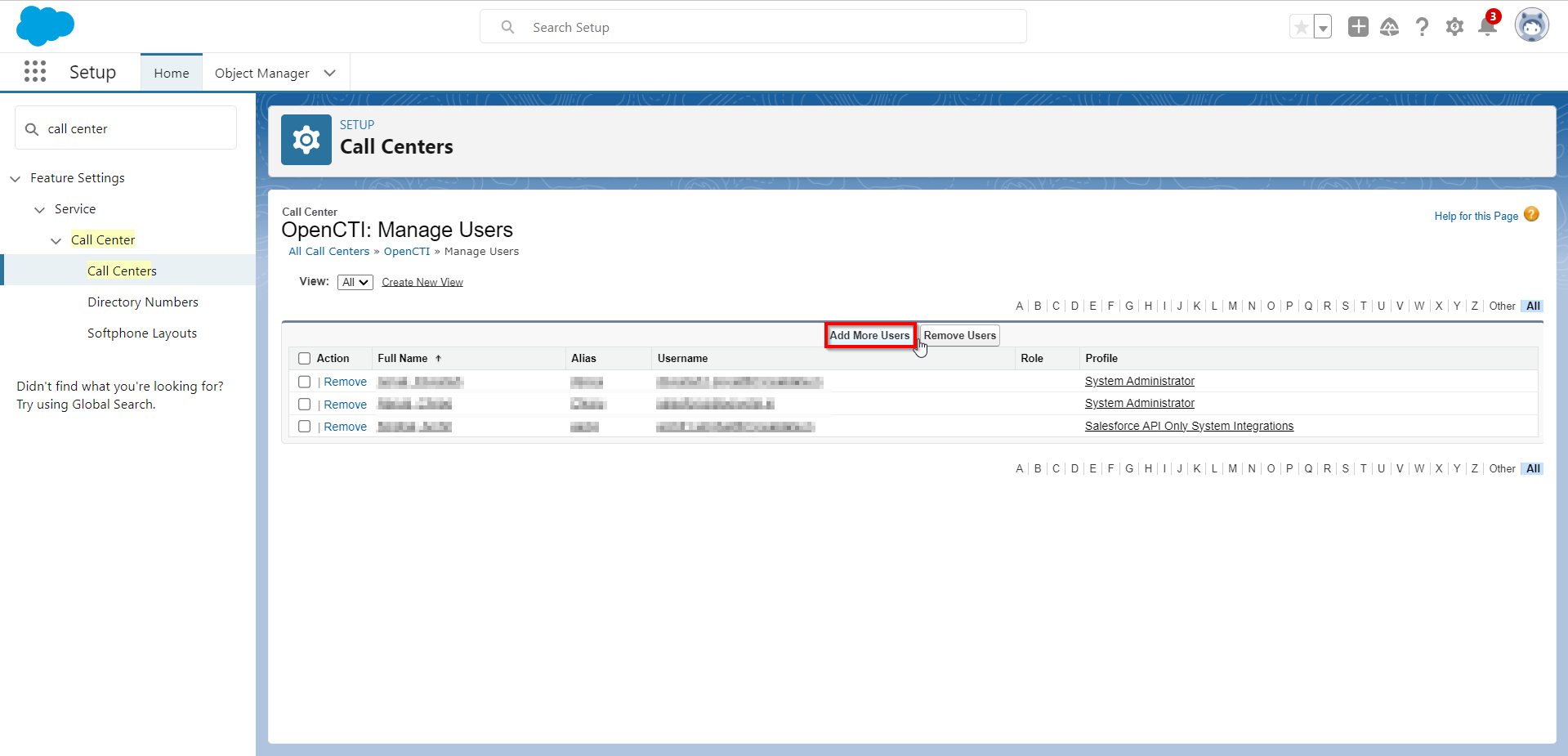Switch to the Object Manager tab
The height and width of the screenshot is (756, 1568).
262,73
